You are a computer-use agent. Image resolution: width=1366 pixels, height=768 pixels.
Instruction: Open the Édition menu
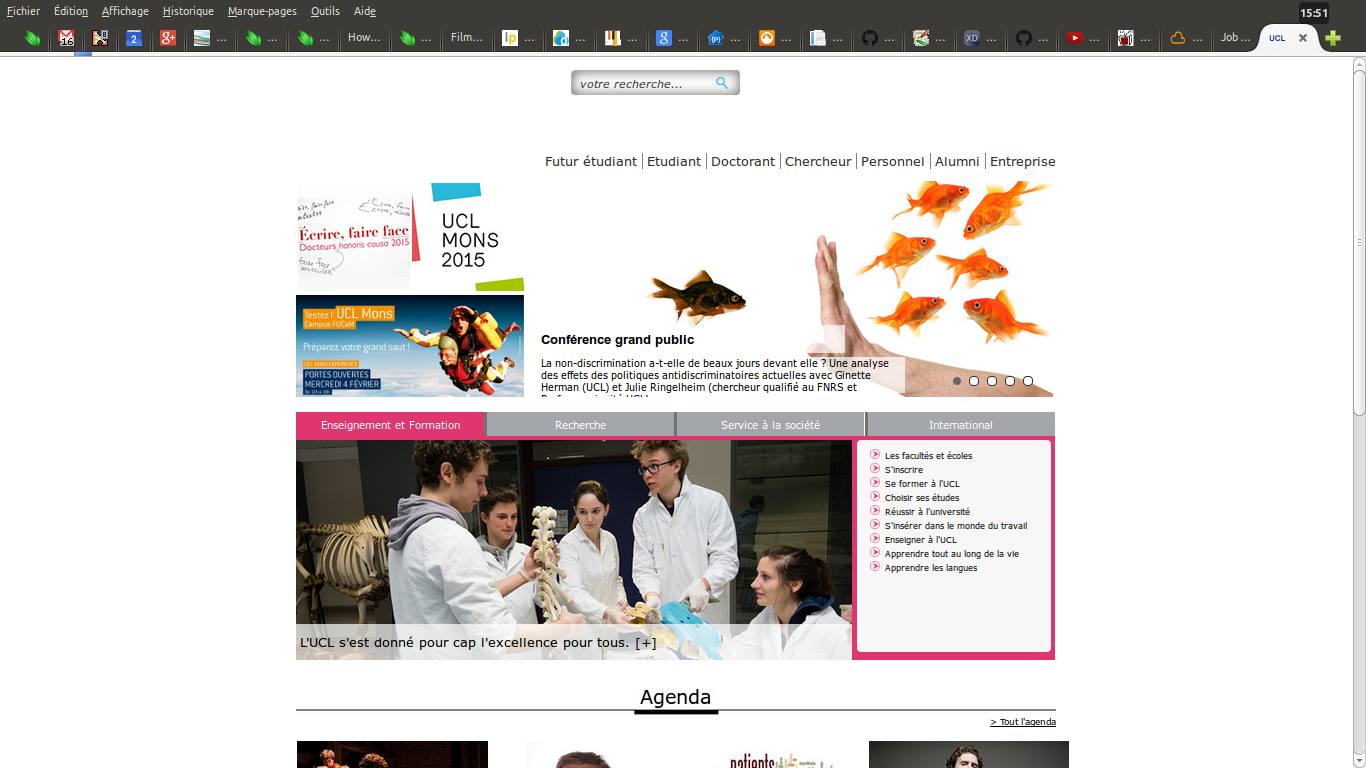point(71,11)
